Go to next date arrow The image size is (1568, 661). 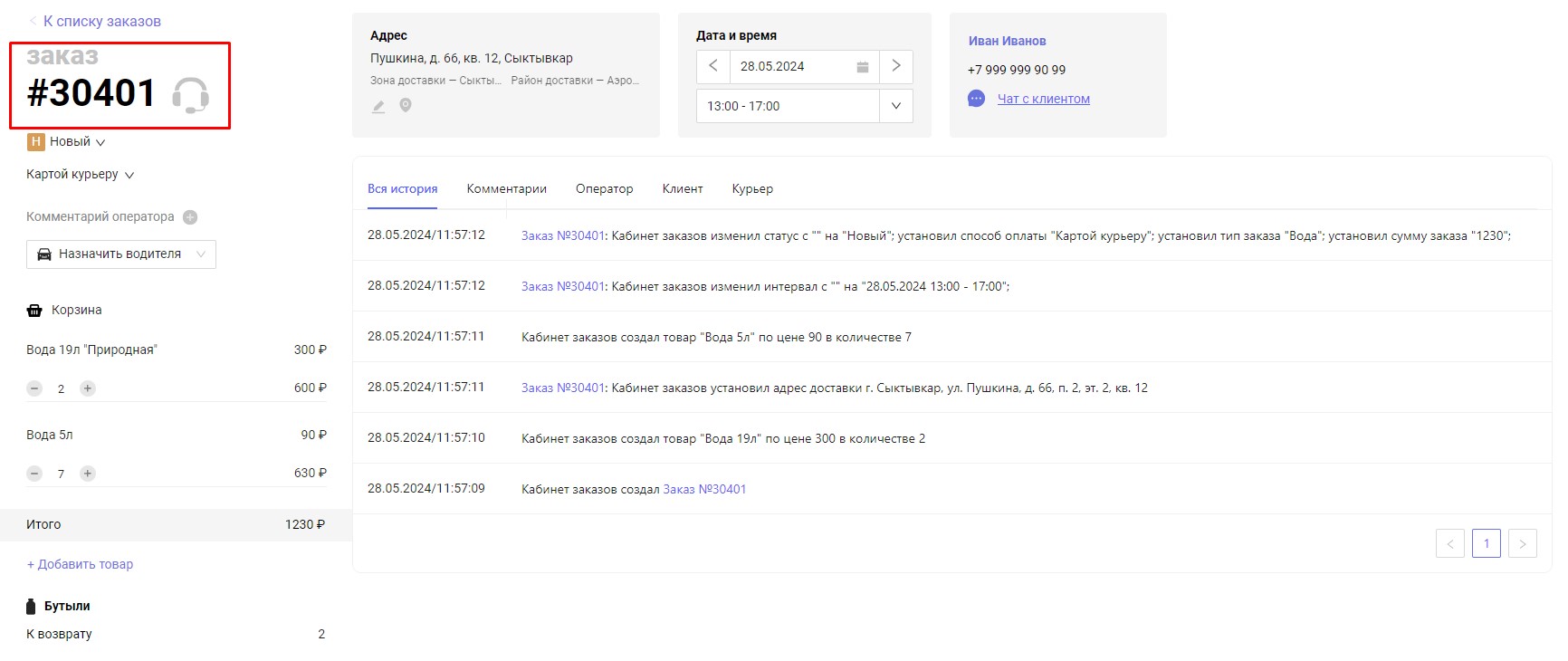[896, 66]
